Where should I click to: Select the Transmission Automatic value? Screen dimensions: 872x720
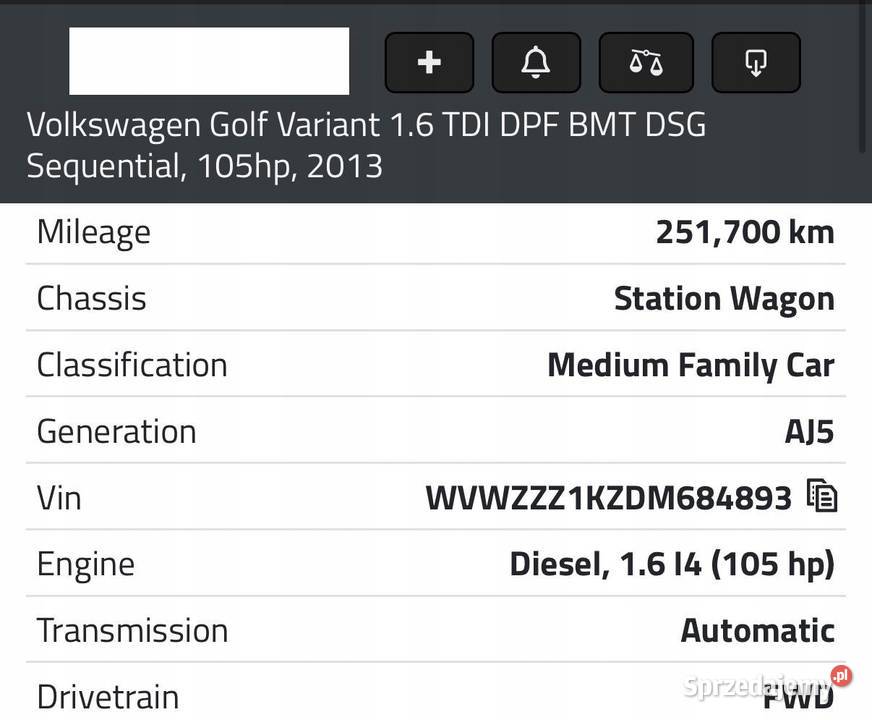click(757, 630)
